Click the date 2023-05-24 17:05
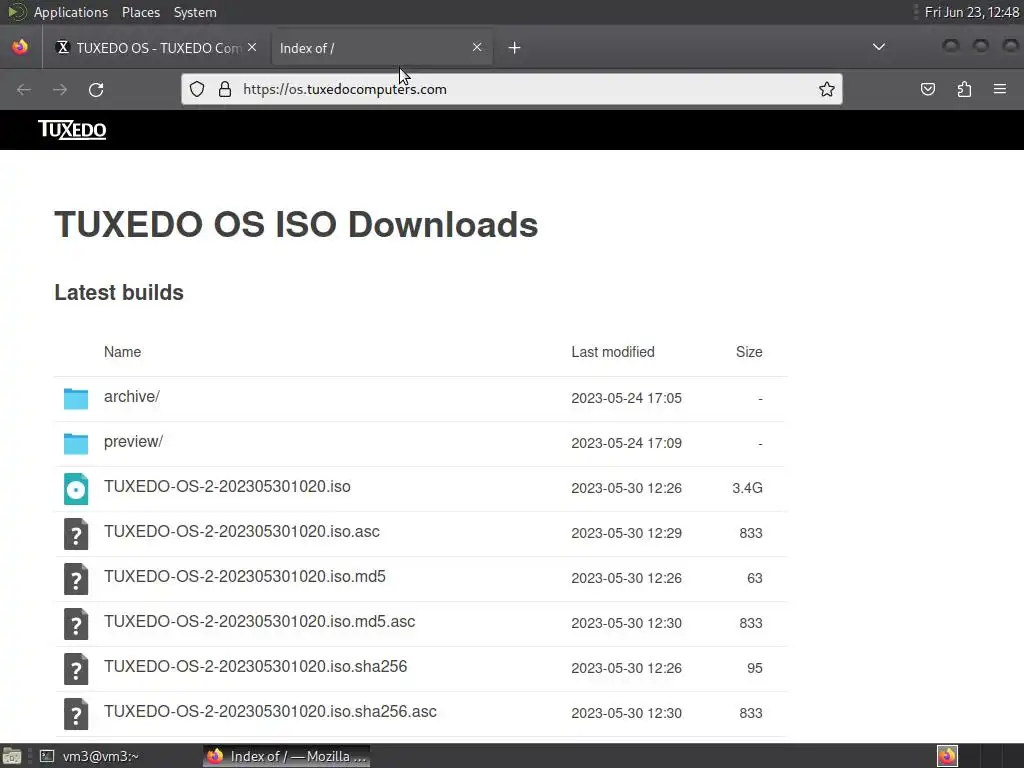The image size is (1024, 768). pos(626,398)
